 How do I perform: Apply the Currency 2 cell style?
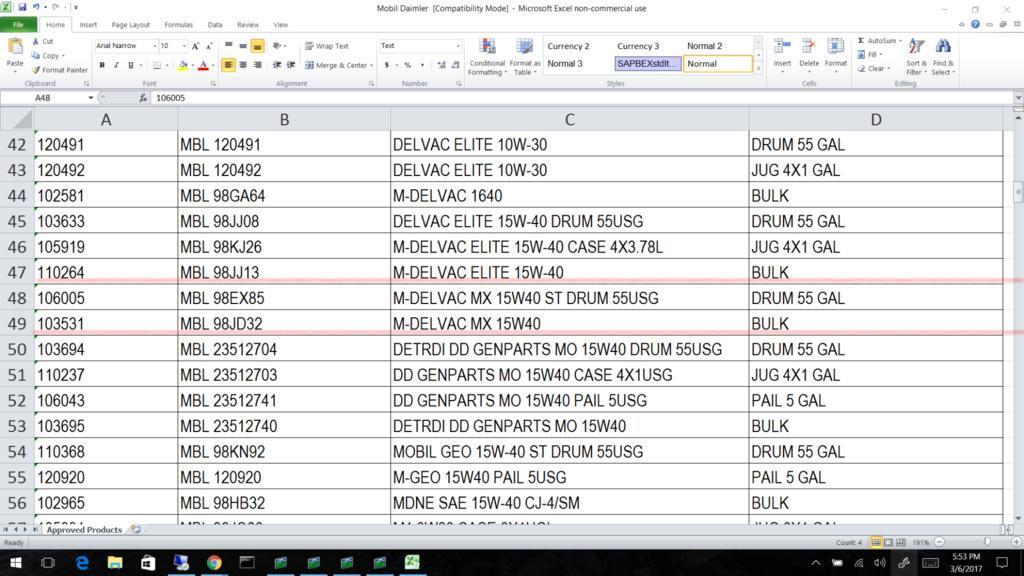568,46
